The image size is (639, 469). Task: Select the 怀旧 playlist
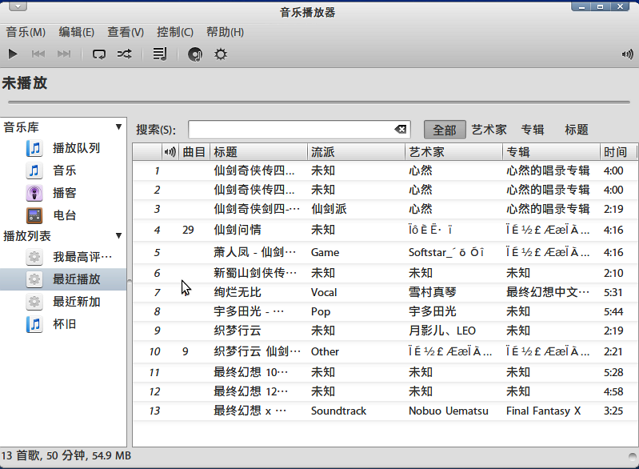[63, 324]
